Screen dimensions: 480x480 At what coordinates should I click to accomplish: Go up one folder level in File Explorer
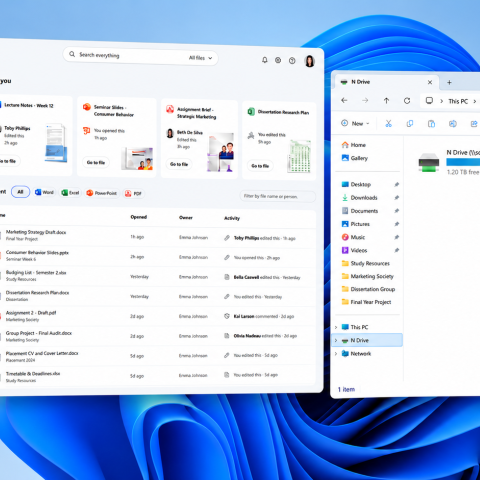386,100
